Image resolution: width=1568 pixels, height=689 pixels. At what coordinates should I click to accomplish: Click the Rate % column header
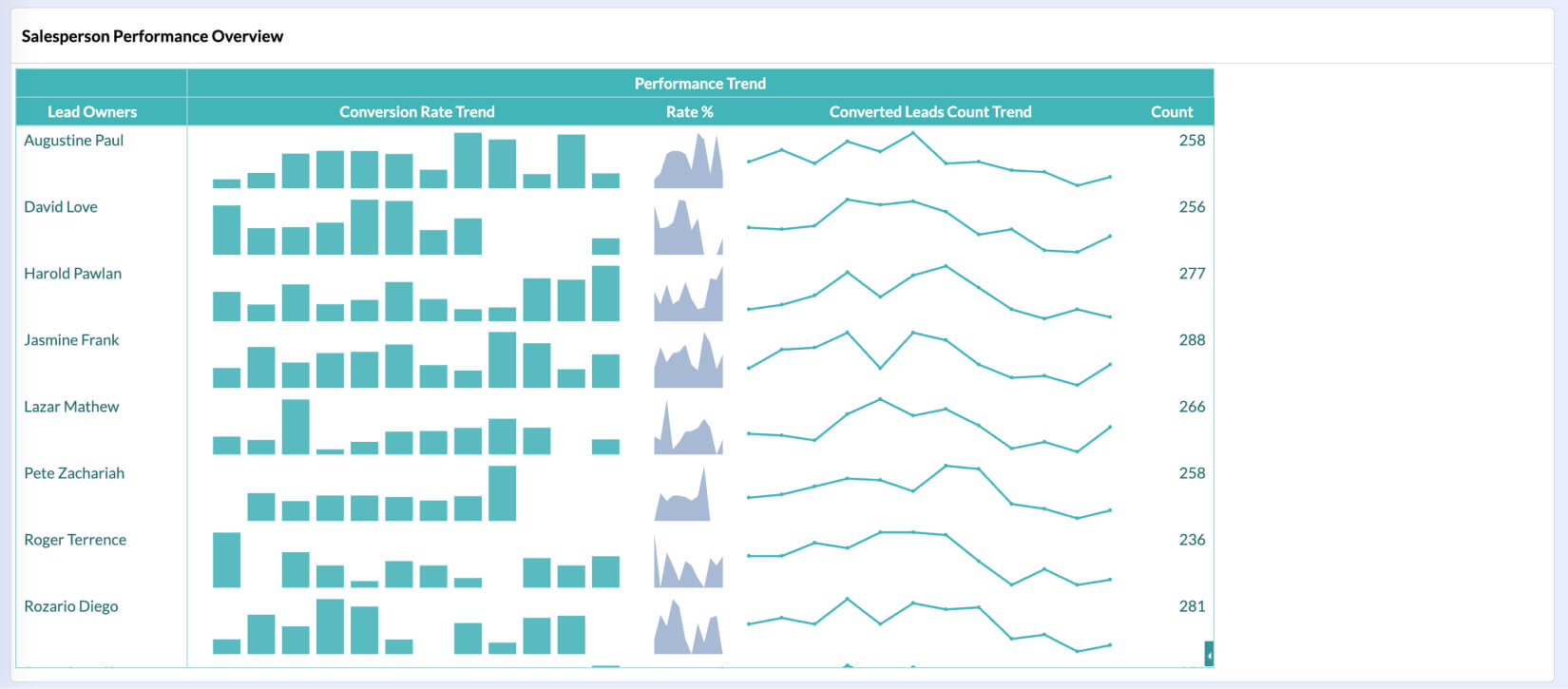(x=690, y=111)
